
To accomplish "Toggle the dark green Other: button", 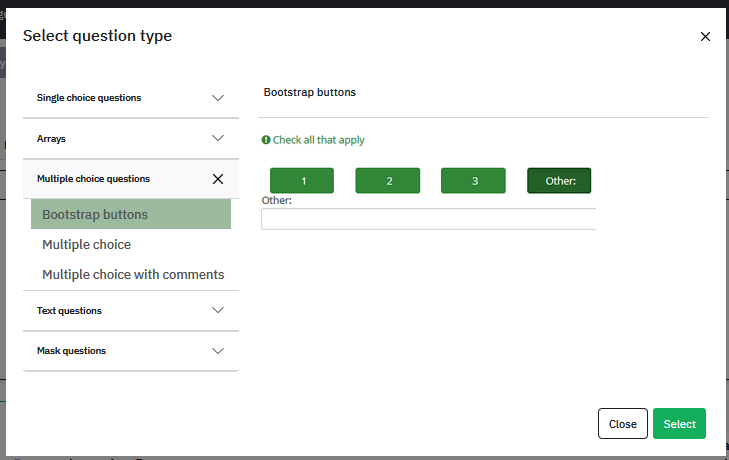I will (559, 180).
